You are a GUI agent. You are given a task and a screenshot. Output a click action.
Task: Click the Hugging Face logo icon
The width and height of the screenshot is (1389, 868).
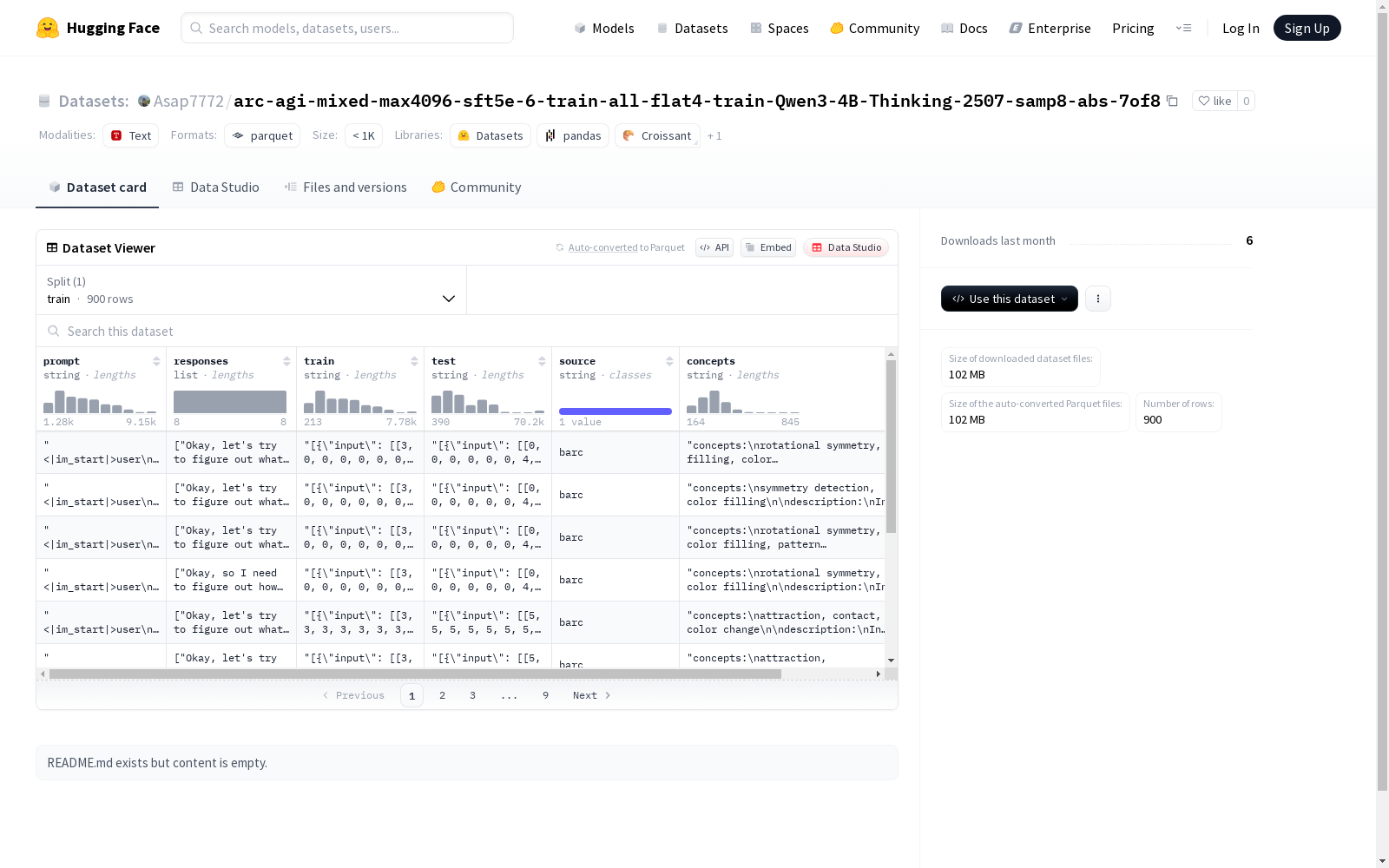click(48, 28)
